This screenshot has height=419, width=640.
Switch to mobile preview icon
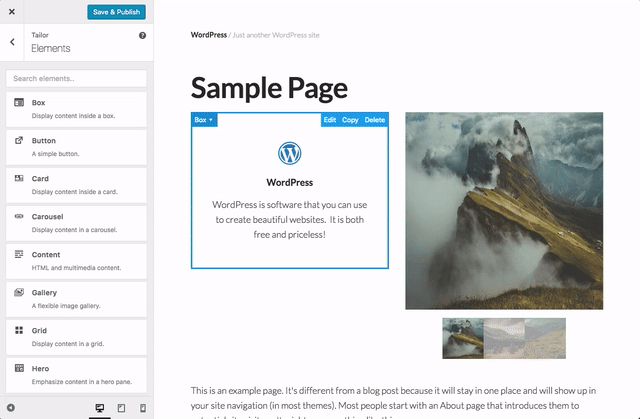click(x=143, y=408)
